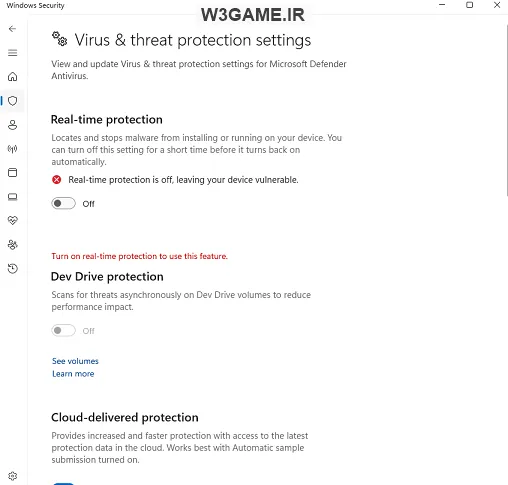Open Settings gear at sidebar bottom
Image resolution: width=508 pixels, height=485 pixels.
coord(12,476)
